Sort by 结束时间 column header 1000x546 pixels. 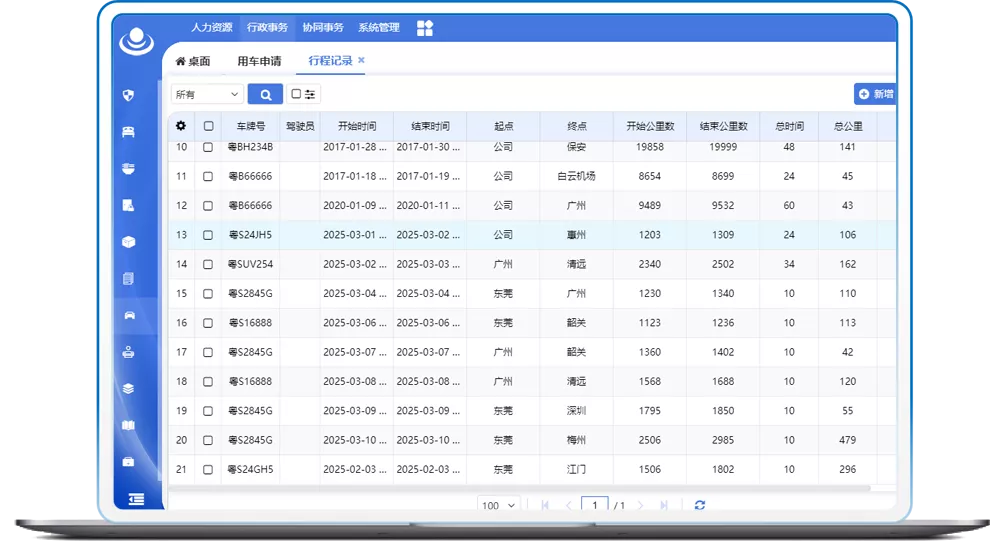click(430, 126)
